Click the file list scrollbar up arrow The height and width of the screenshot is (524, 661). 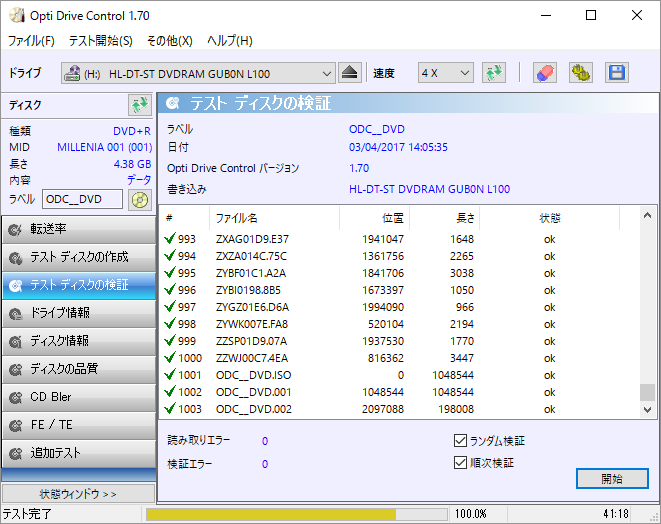648,216
